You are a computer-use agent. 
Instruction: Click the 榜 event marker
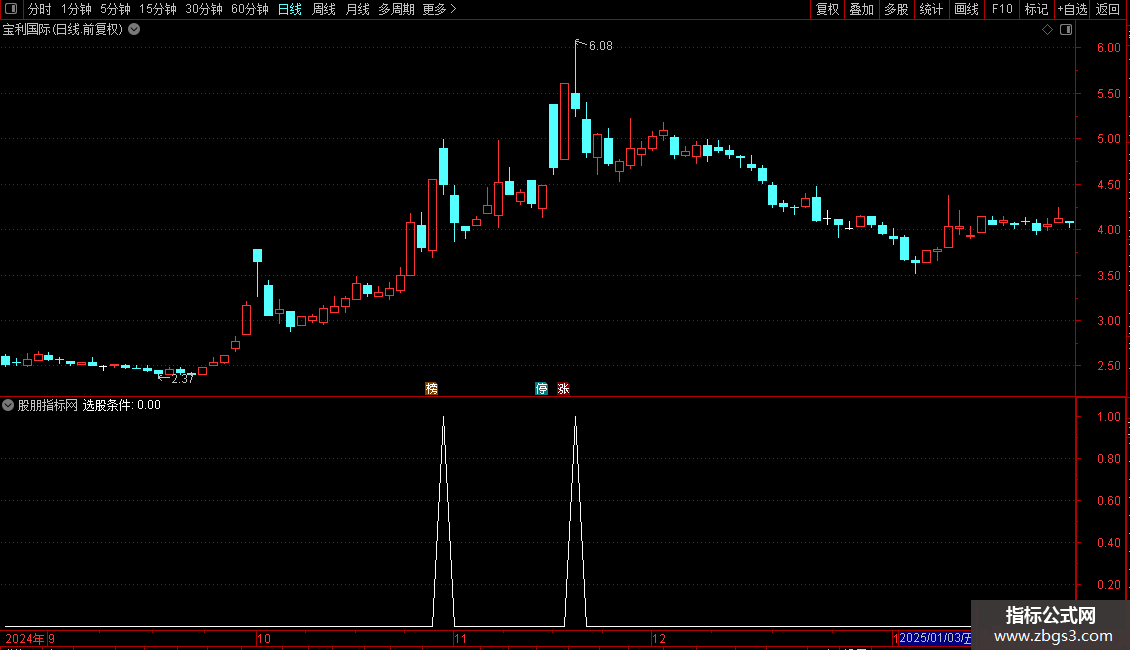[x=432, y=389]
